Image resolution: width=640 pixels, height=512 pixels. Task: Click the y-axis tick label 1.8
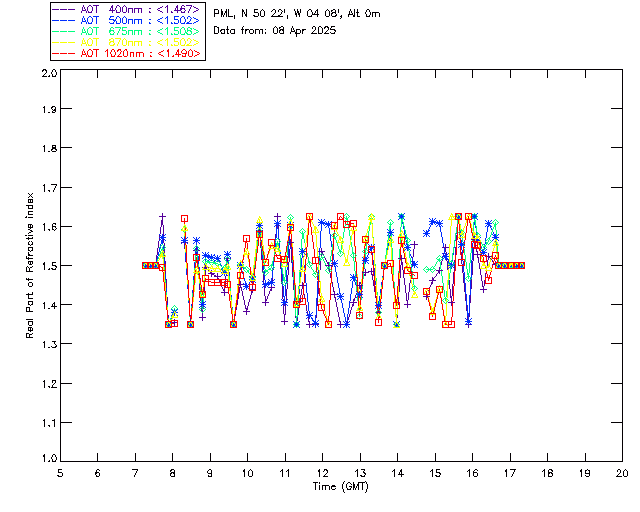49,148
